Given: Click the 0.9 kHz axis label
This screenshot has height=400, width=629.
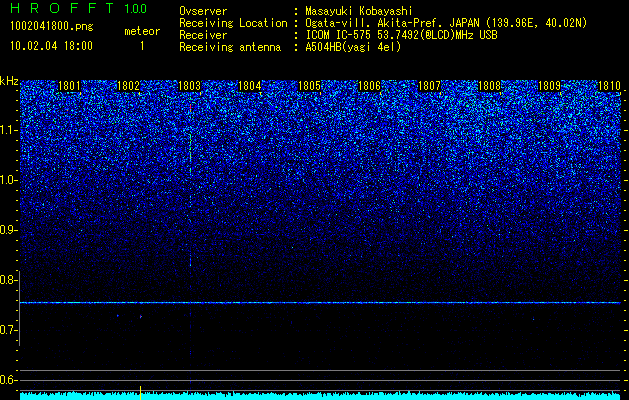Looking at the screenshot, I should pyautogui.click(x=9, y=230).
